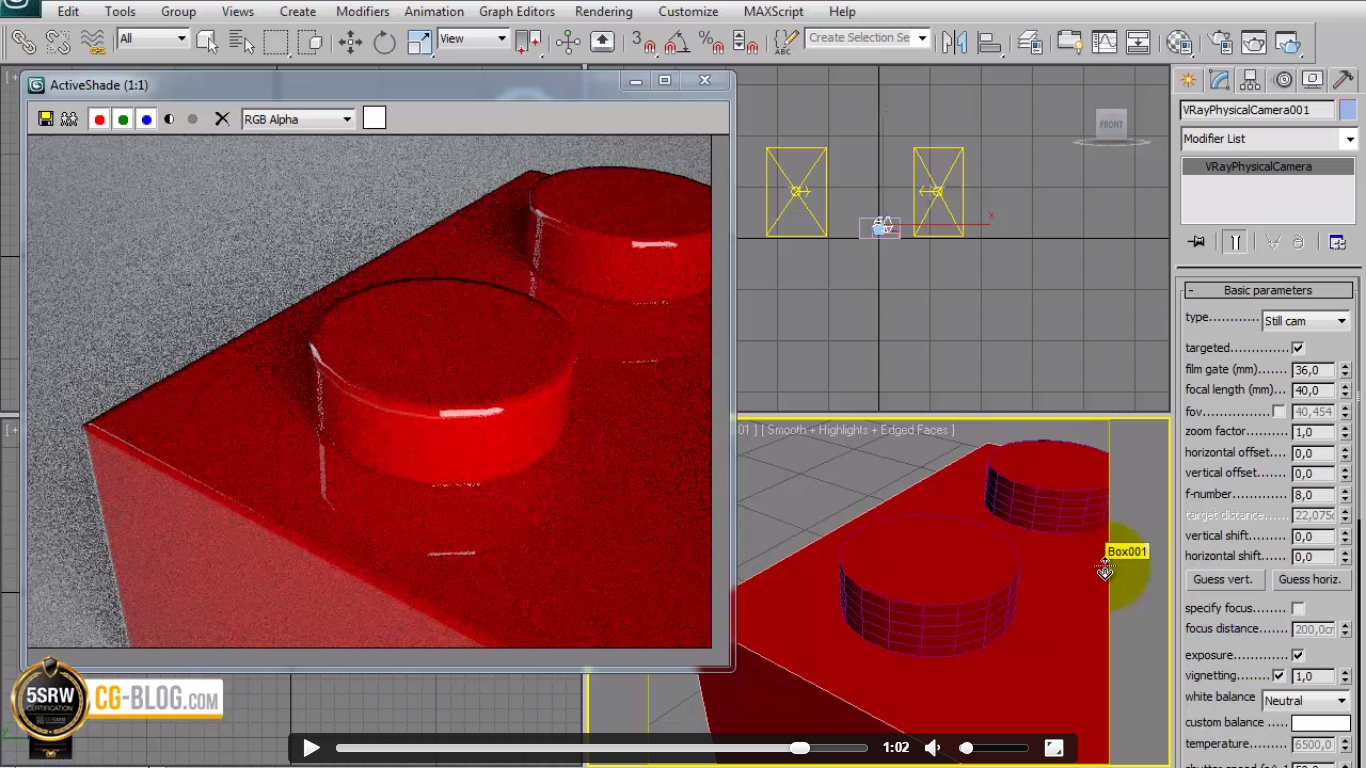Pick the Rectangular Selection Region tool
The height and width of the screenshot is (768, 1366).
[x=276, y=41]
